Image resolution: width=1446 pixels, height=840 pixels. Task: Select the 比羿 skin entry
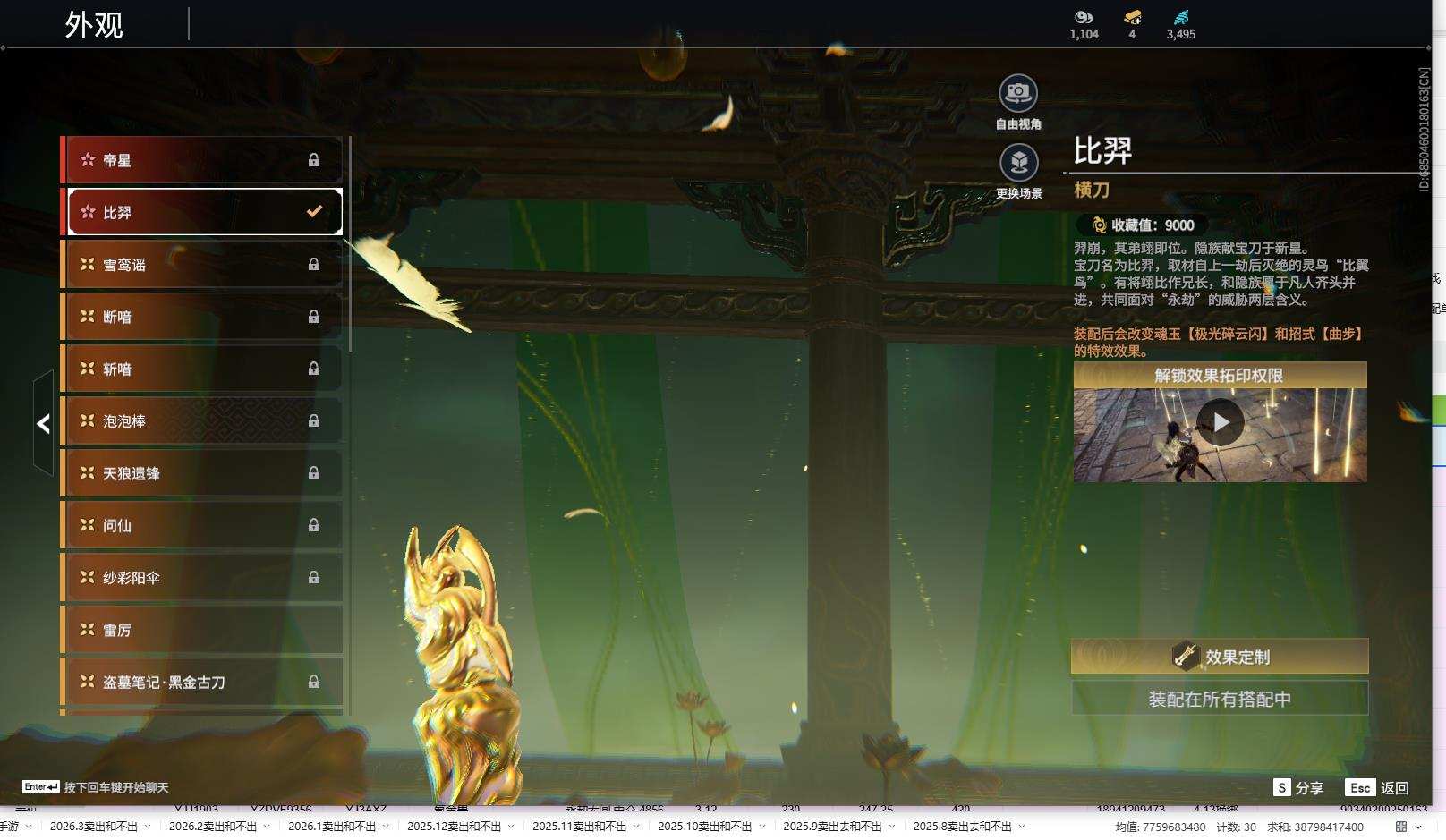coord(202,212)
